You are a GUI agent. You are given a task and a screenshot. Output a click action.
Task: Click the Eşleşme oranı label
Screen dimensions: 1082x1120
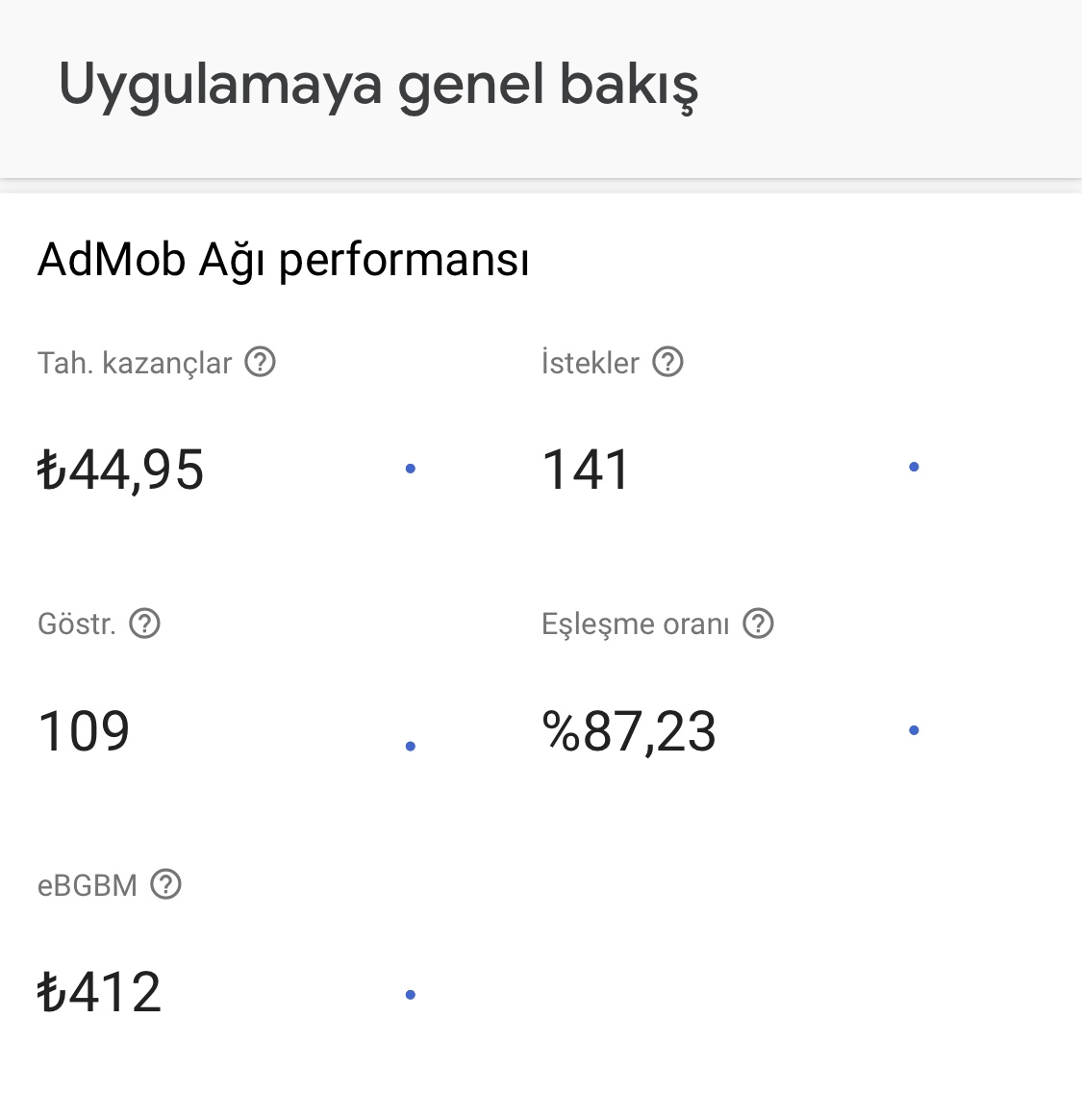pyautogui.click(x=636, y=624)
